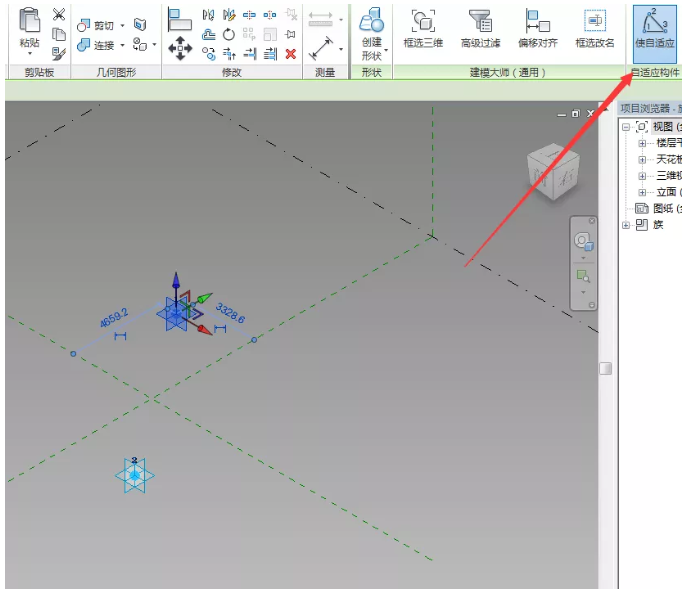Select 图纸 sheets in project browser

pyautogui.click(x=663, y=208)
